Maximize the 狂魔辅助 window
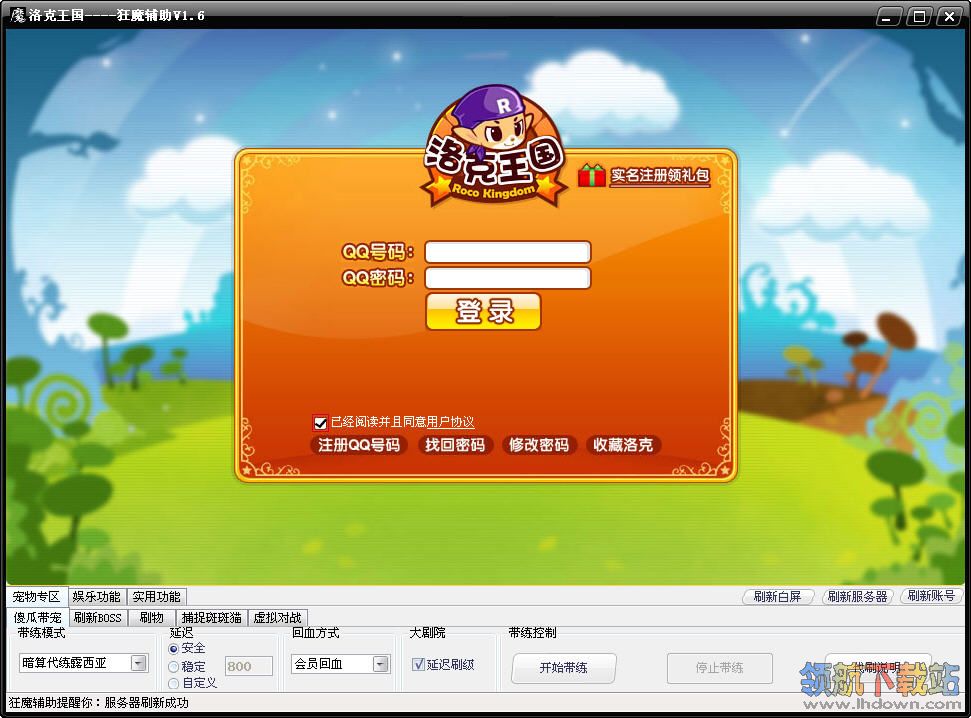971x718 pixels. pyautogui.click(x=919, y=17)
